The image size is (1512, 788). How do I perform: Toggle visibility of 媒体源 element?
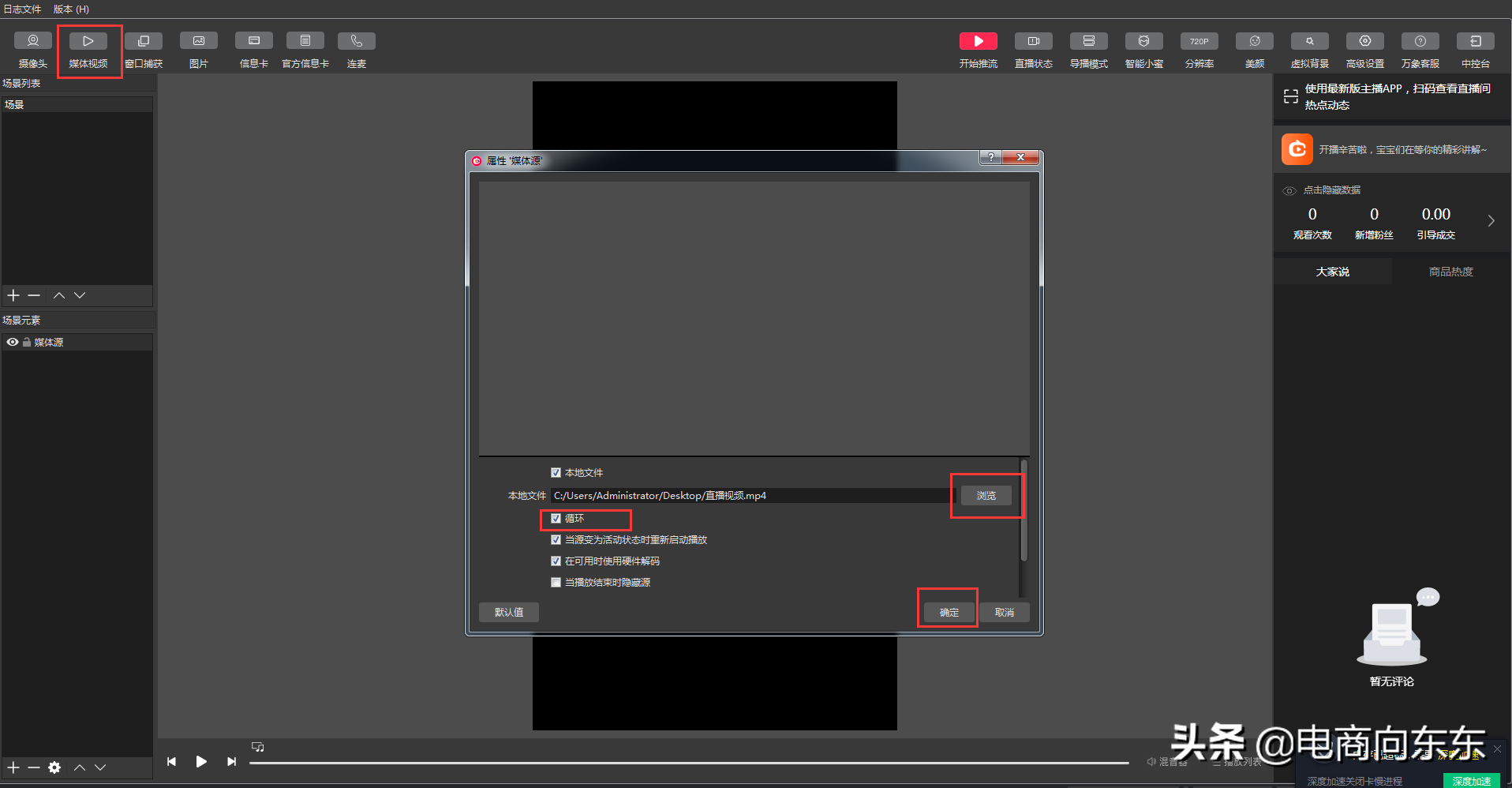click(x=13, y=342)
